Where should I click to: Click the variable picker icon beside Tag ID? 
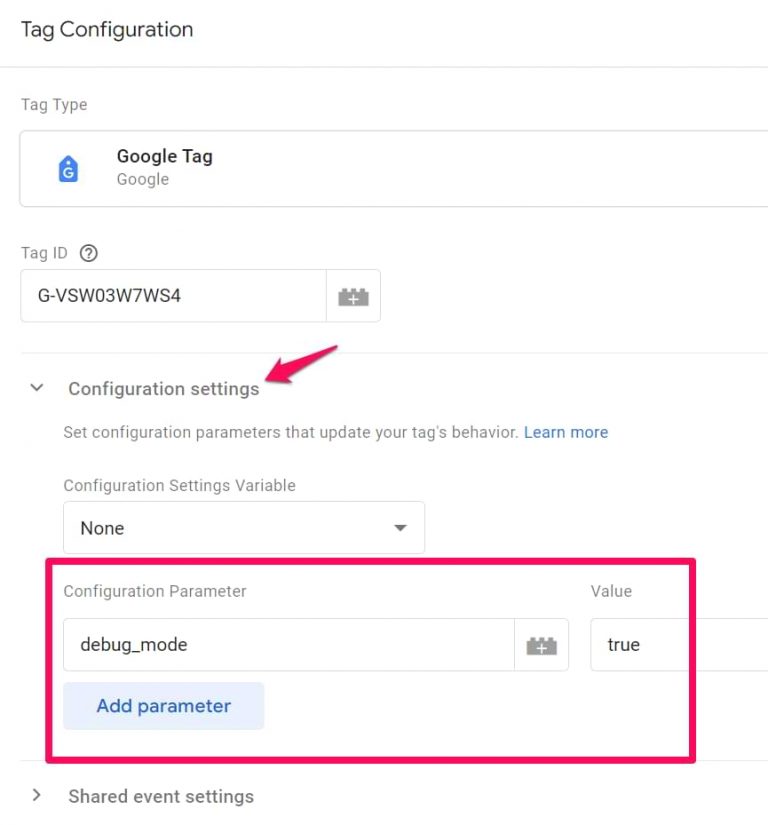(x=354, y=296)
